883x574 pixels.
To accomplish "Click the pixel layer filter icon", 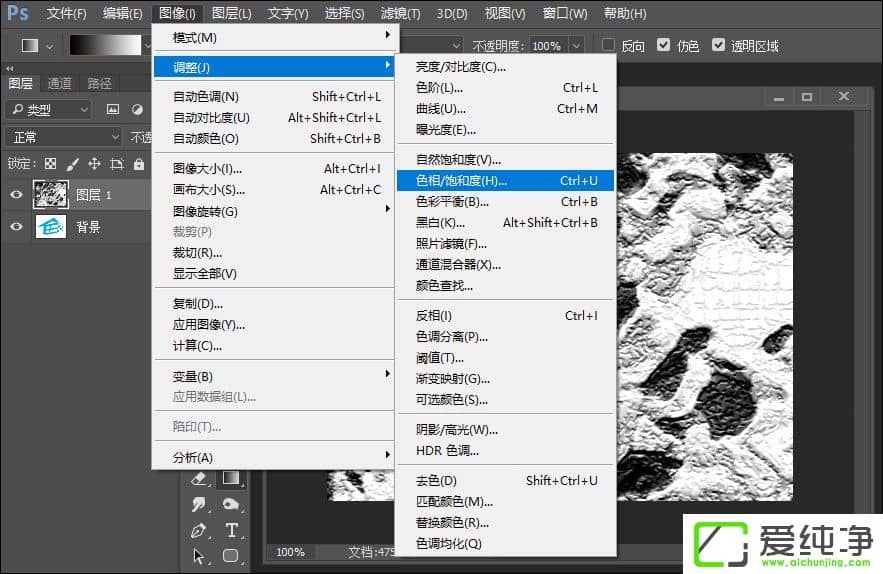I will [112, 109].
